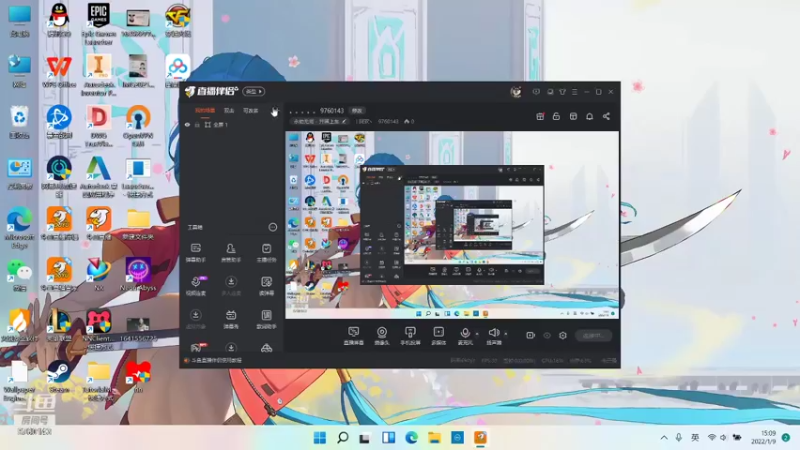Open the tutorial link in the status bar

click(217, 360)
